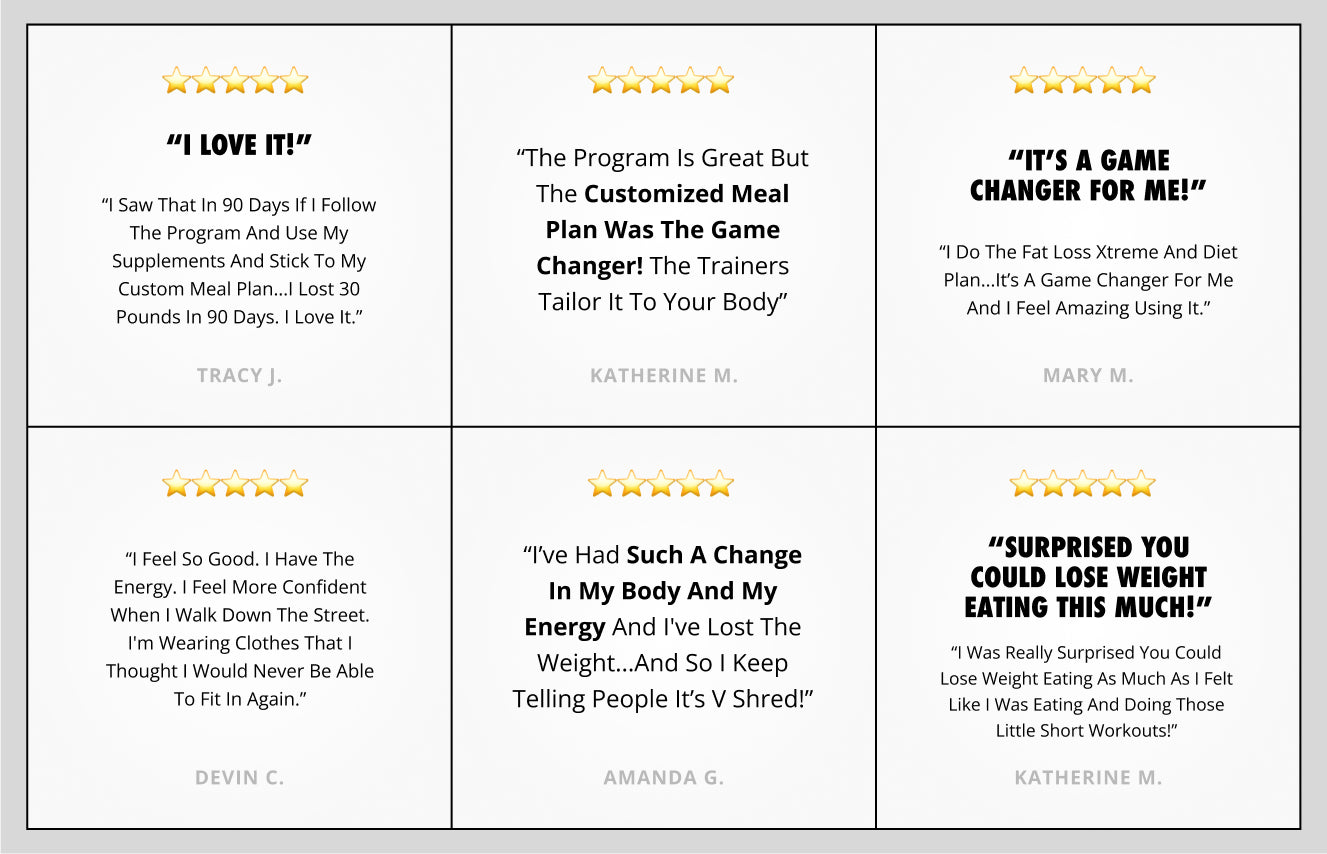Click the "SURPRISED YOU COULD LOSE WEIGHT" headline
Viewport: 1327px width, 854px height.
1088,577
